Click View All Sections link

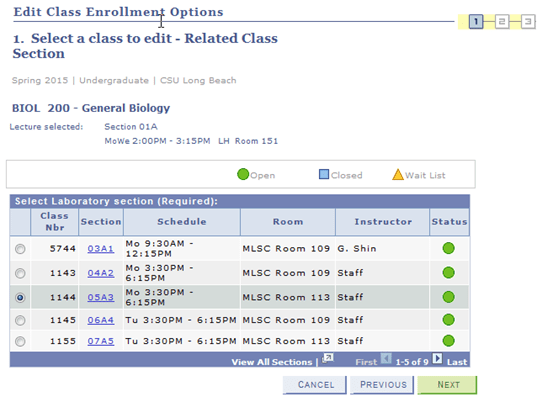272,362
